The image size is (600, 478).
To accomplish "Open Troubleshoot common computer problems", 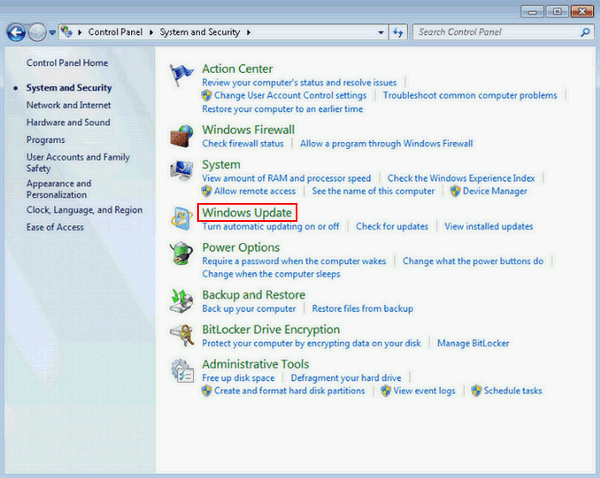I will (470, 95).
